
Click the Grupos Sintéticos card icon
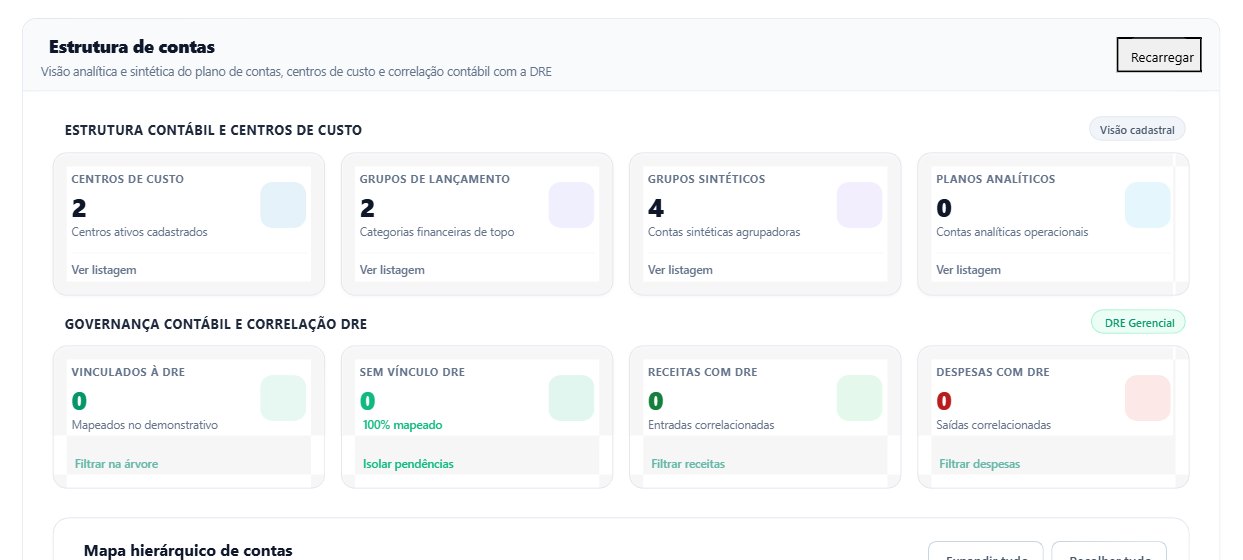click(x=859, y=205)
